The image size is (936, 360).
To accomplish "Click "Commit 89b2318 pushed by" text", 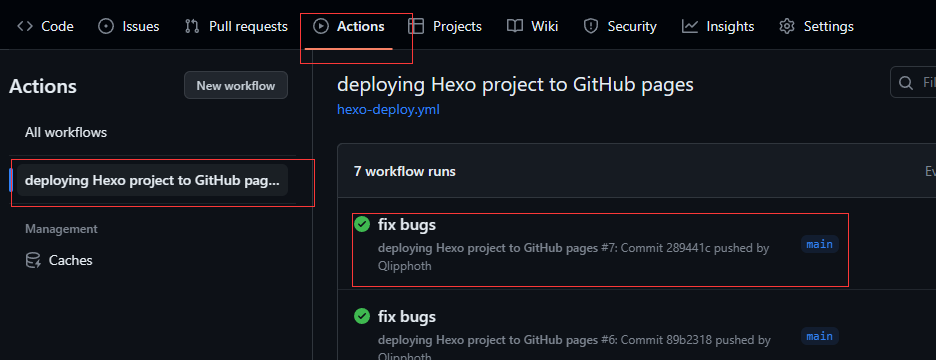I will point(695,340).
